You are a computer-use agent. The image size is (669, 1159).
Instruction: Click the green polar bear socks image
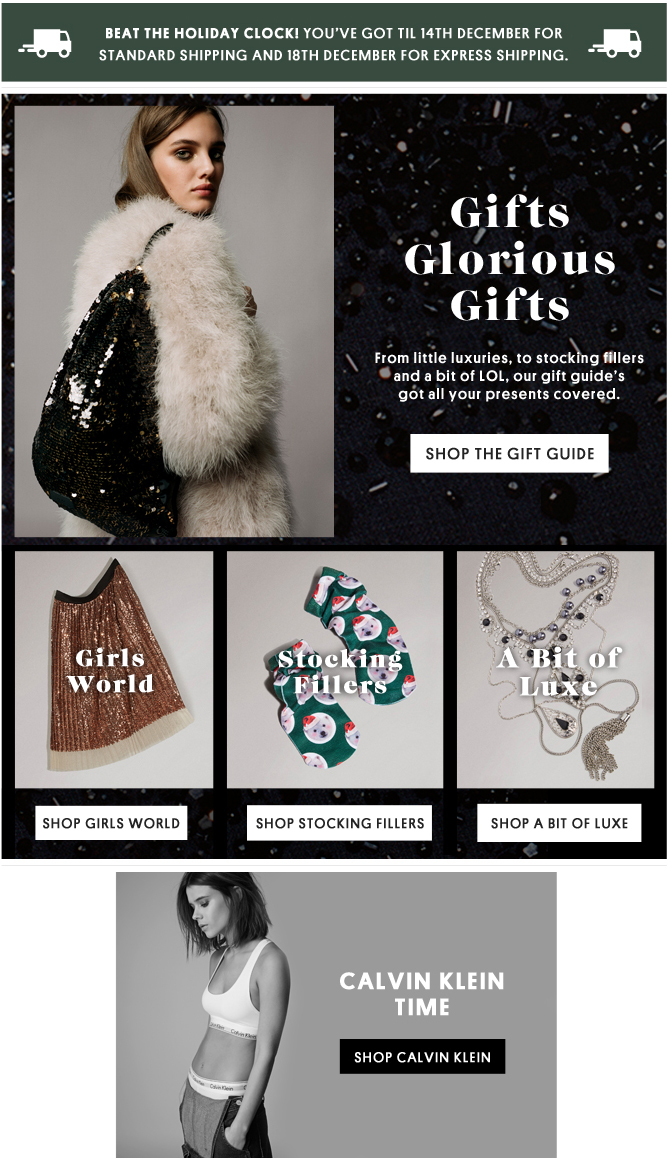click(335, 670)
